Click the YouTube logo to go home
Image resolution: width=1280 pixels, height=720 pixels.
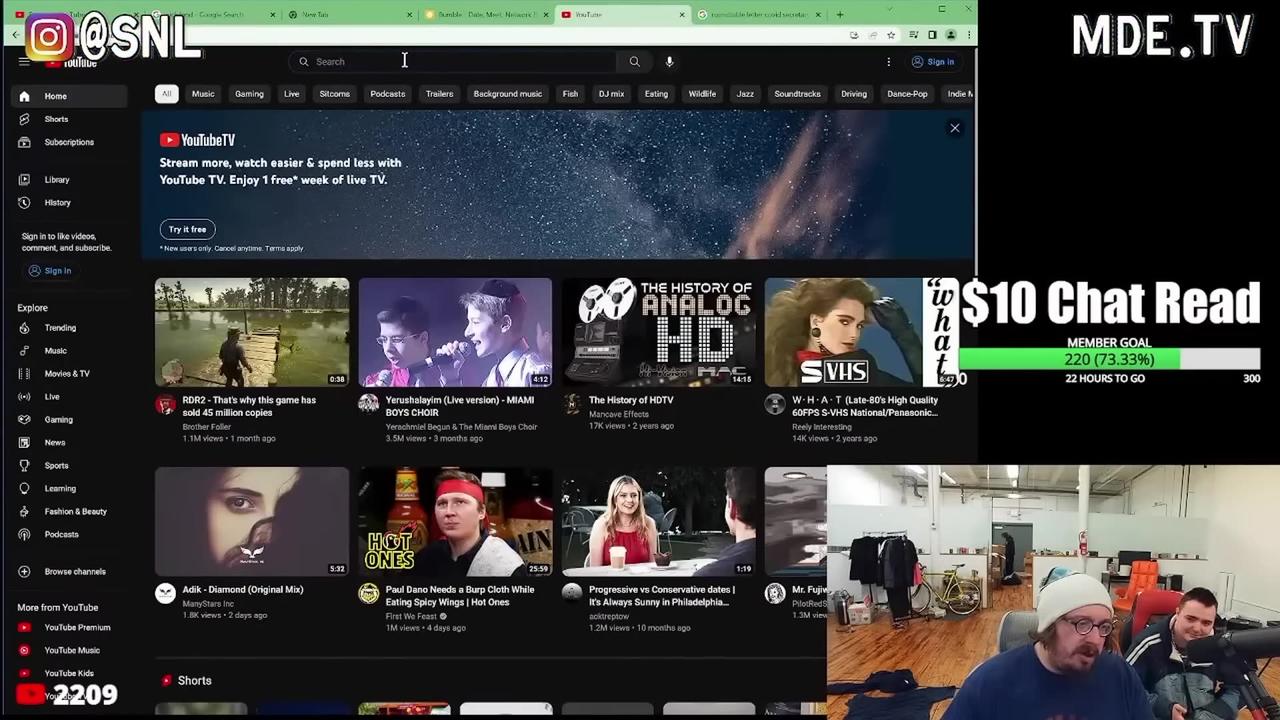click(75, 61)
